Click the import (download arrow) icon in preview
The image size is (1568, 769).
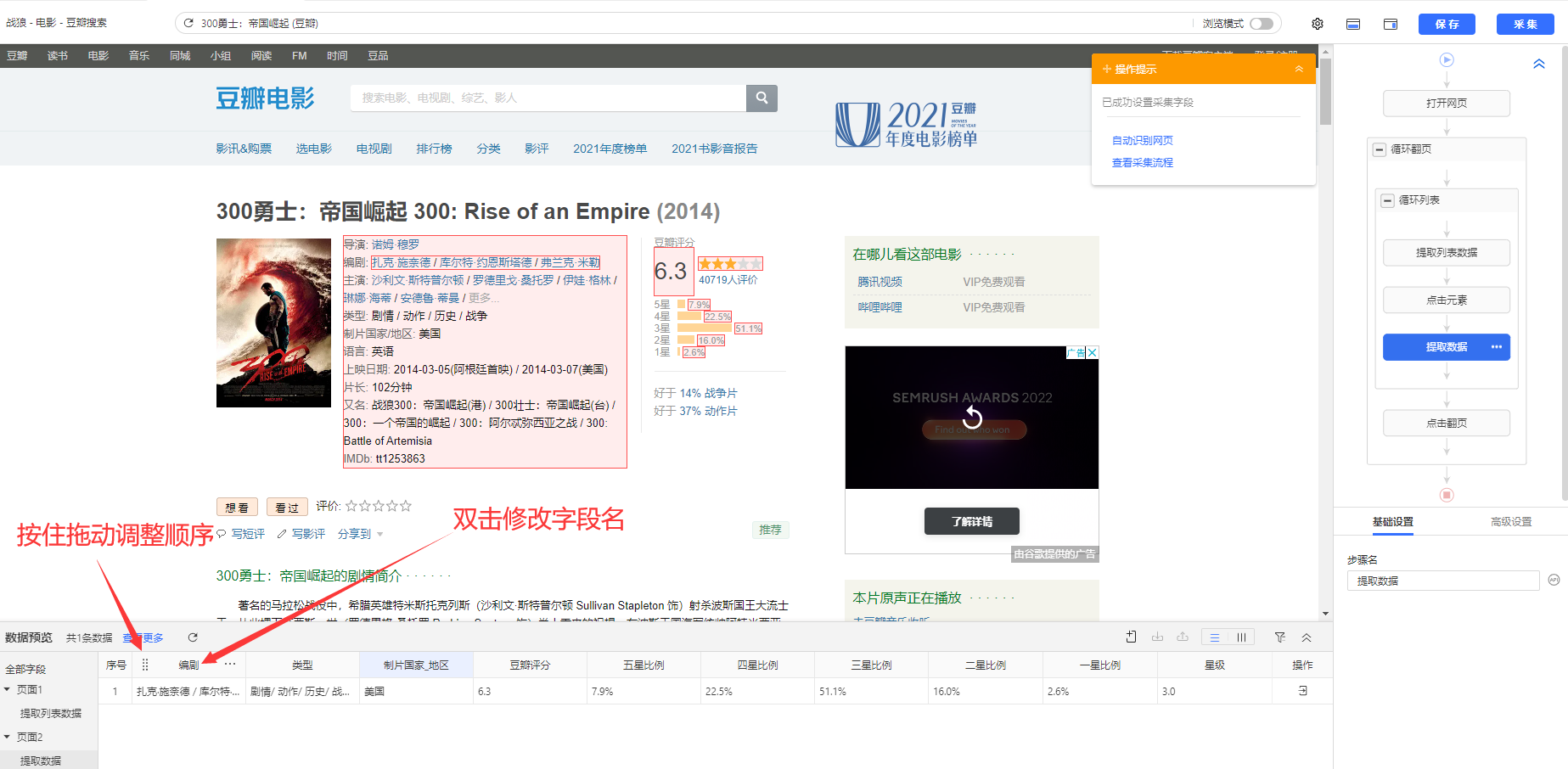1157,637
